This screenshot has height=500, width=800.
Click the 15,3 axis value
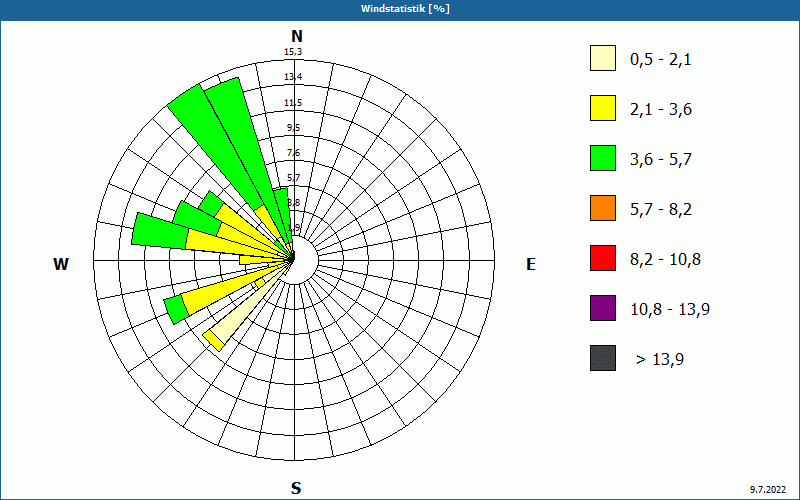tap(293, 52)
